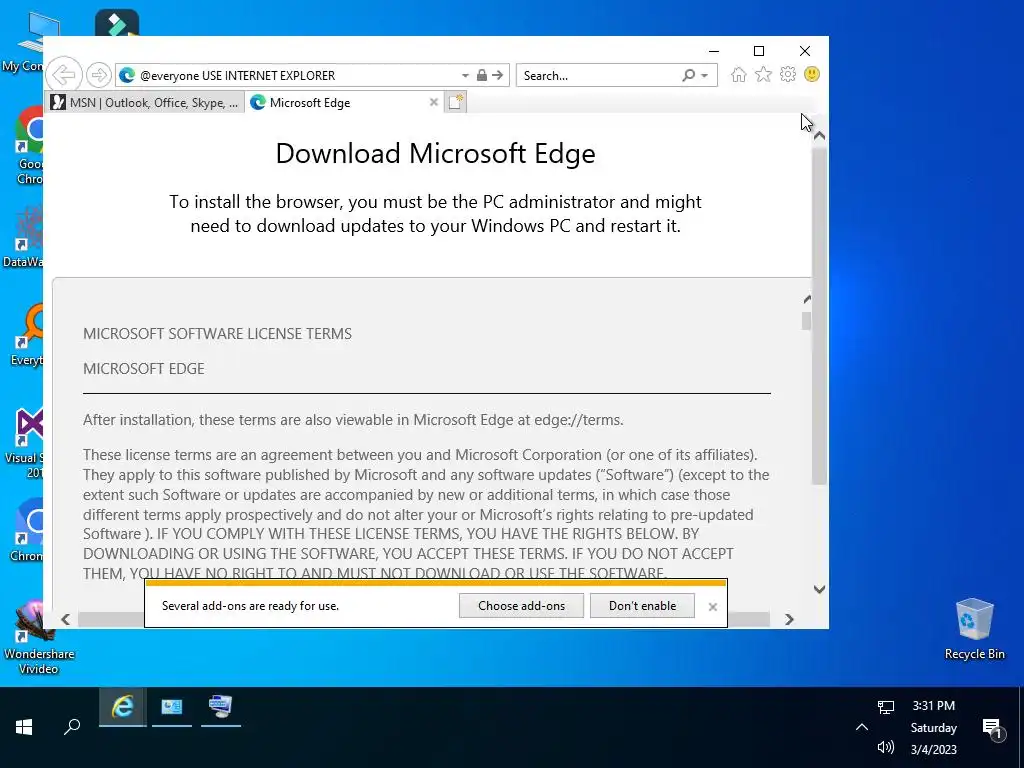
Task: Select the Wondershare Vivideo desktop icon
Action: click(x=37, y=637)
